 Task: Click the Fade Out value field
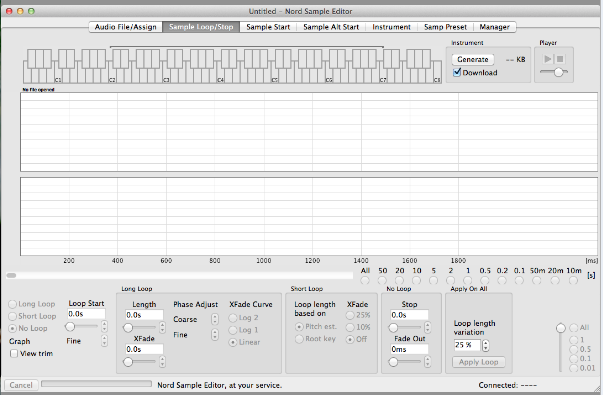(x=409, y=349)
